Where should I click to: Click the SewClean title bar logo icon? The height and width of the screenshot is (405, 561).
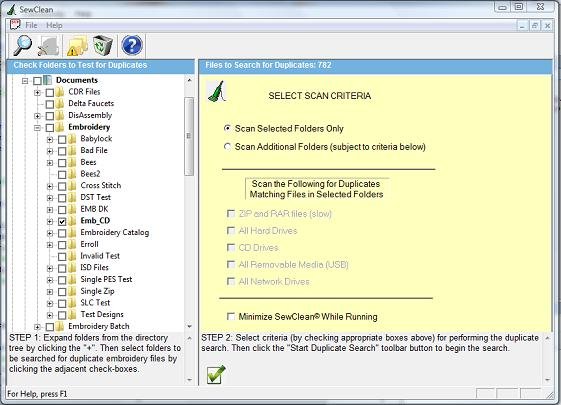[11, 9]
